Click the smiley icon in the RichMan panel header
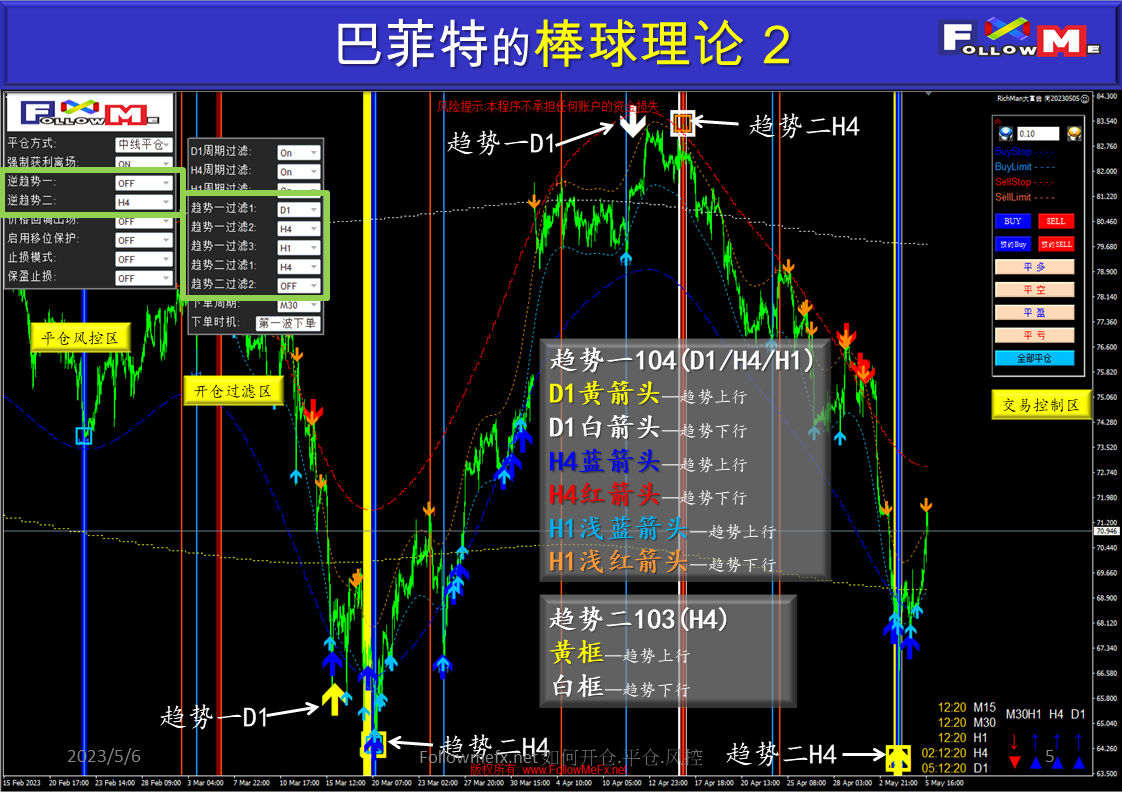 (1085, 98)
